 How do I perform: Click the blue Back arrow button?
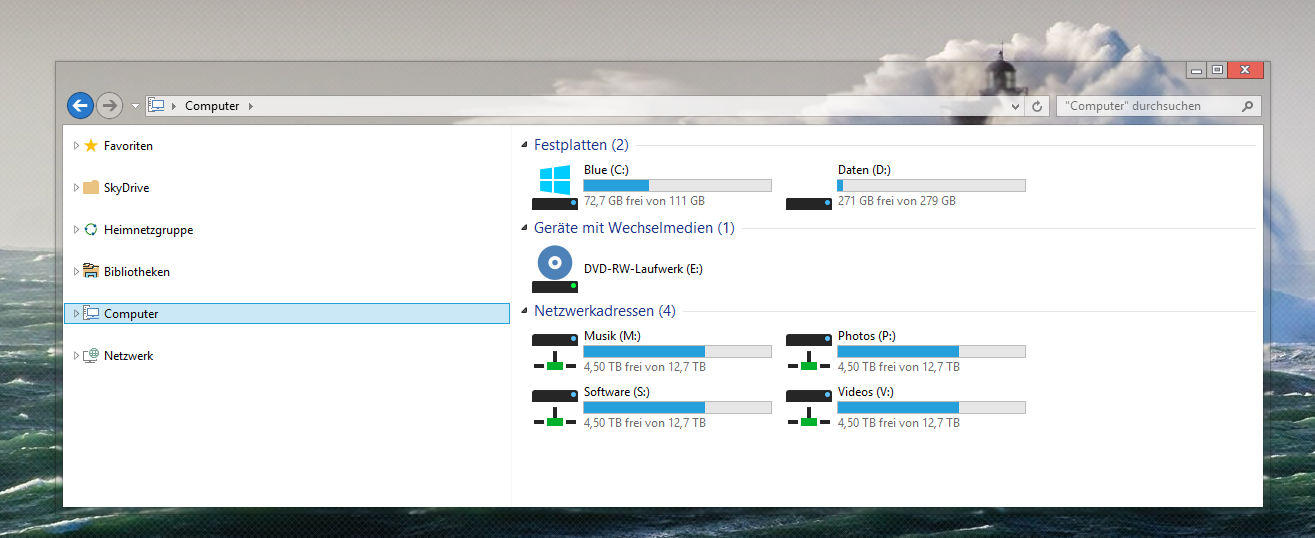80,105
